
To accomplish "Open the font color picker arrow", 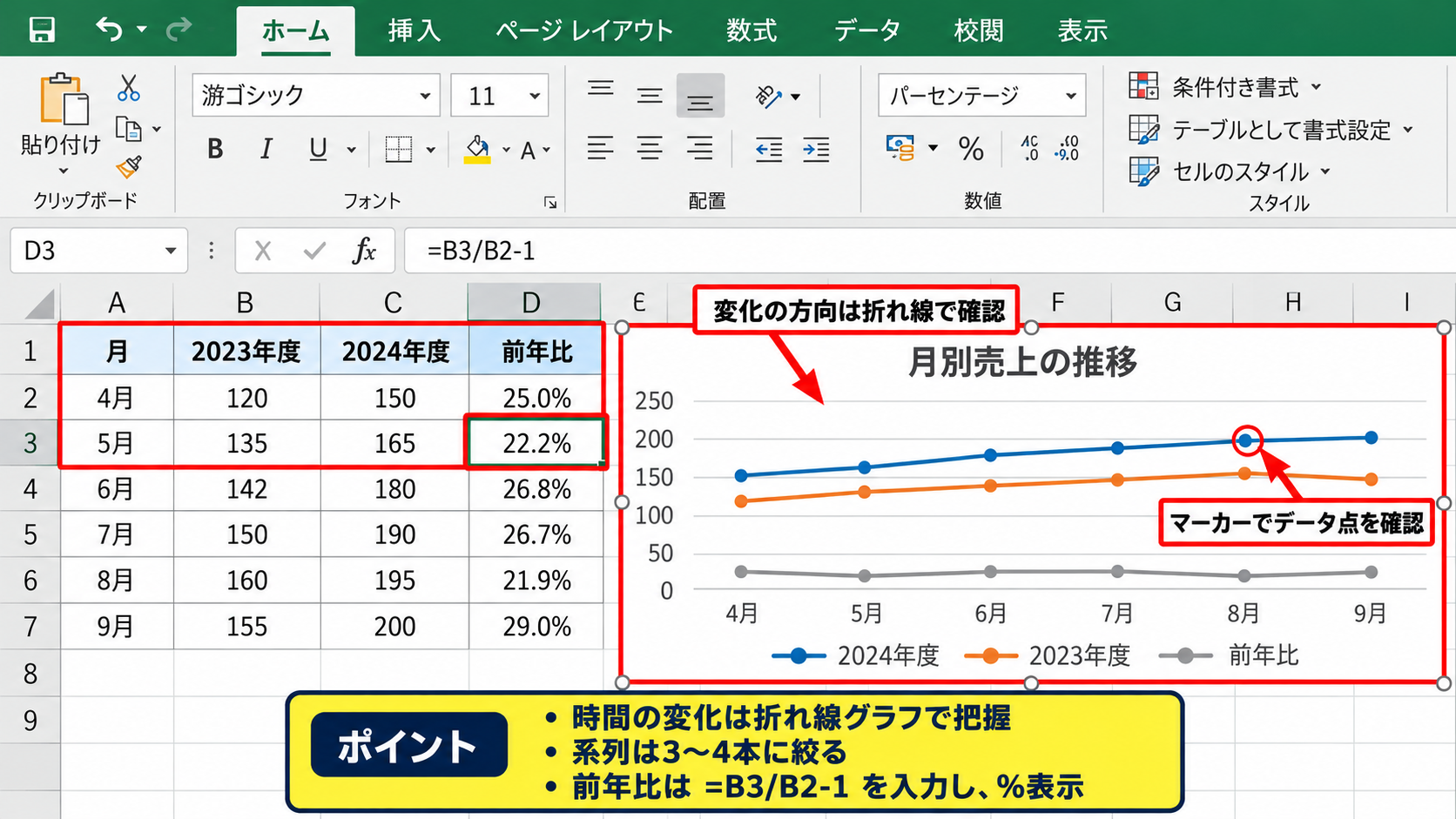I will click(547, 151).
